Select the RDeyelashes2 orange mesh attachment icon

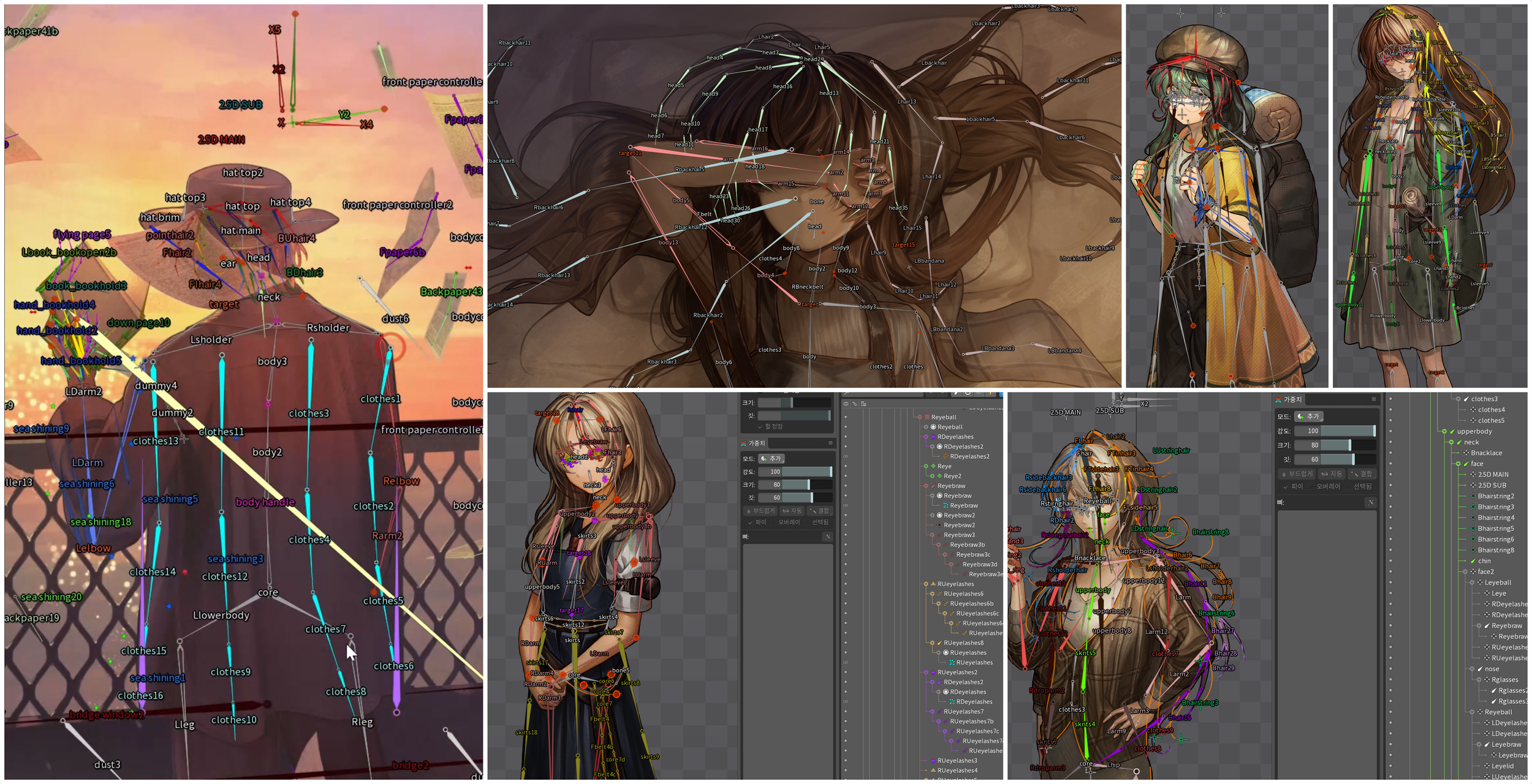[x=946, y=456]
